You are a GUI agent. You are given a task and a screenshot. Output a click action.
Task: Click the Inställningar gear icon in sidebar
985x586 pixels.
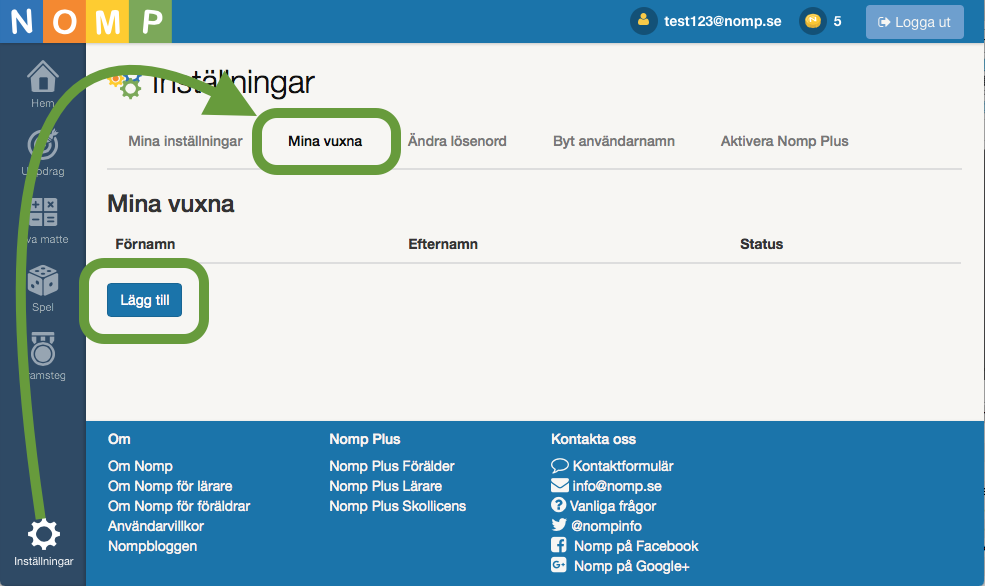tap(43, 535)
